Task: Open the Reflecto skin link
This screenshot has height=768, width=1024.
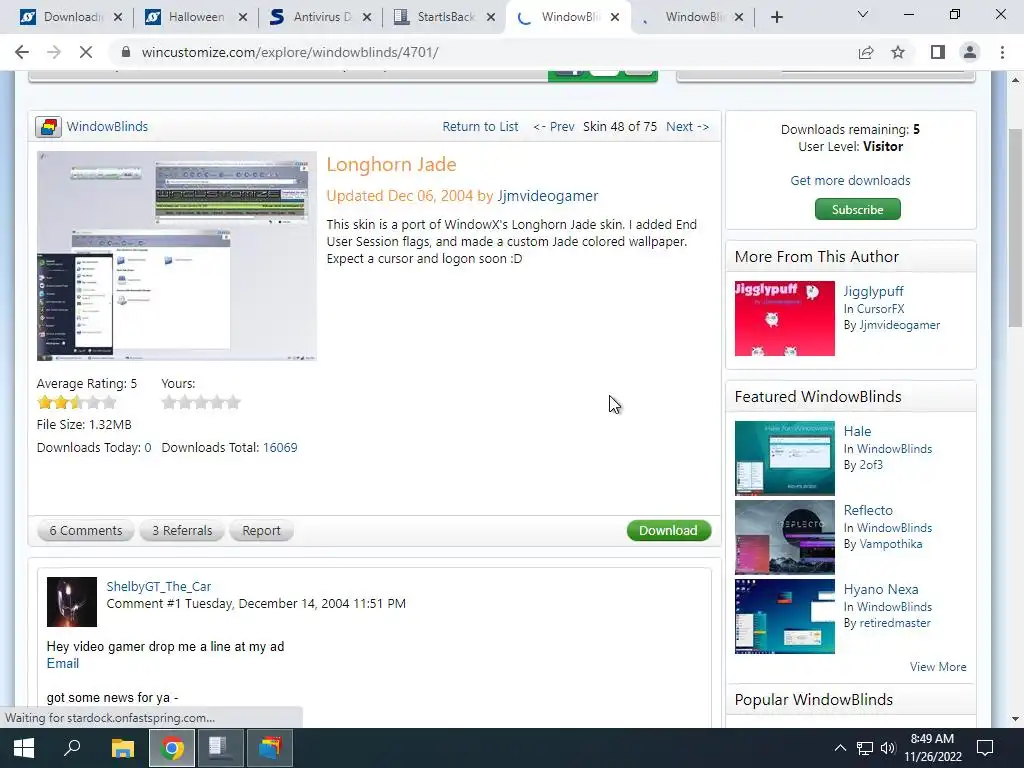Action: [868, 510]
